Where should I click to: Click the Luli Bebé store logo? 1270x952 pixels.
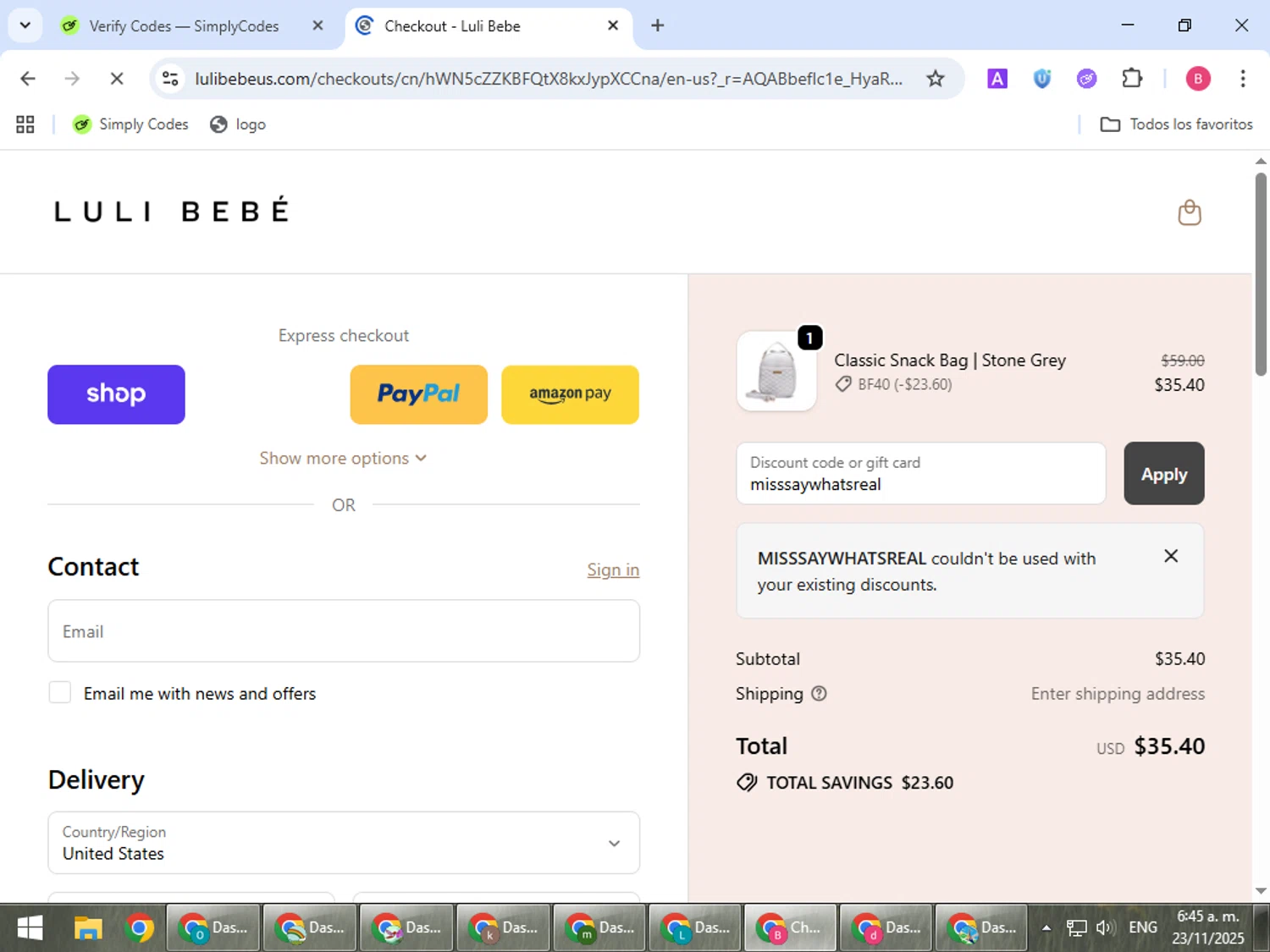point(171,211)
